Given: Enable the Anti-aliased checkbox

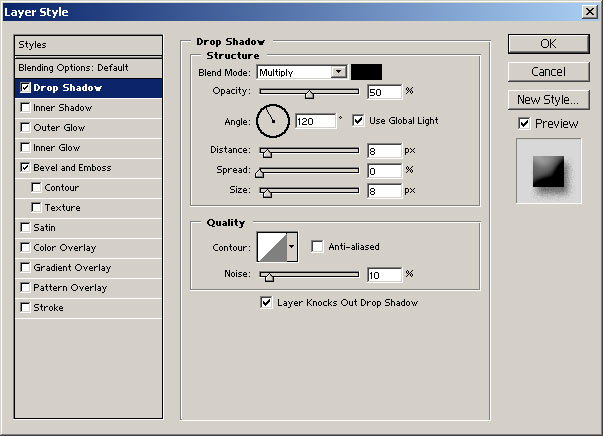Looking at the screenshot, I should pos(318,247).
